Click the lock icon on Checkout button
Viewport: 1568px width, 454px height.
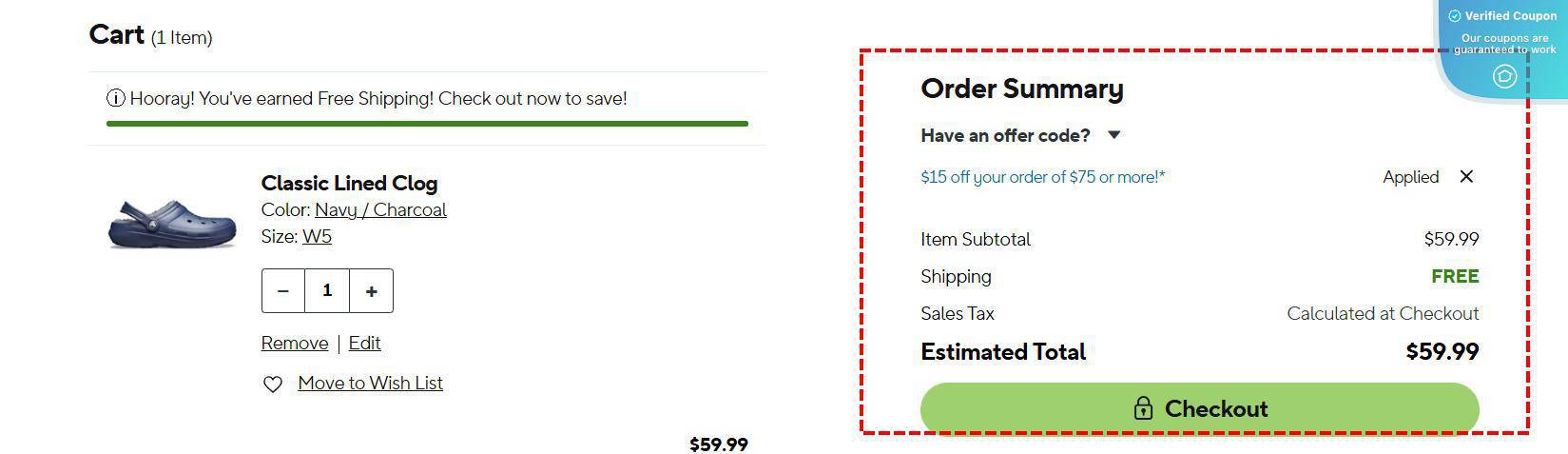[1143, 408]
